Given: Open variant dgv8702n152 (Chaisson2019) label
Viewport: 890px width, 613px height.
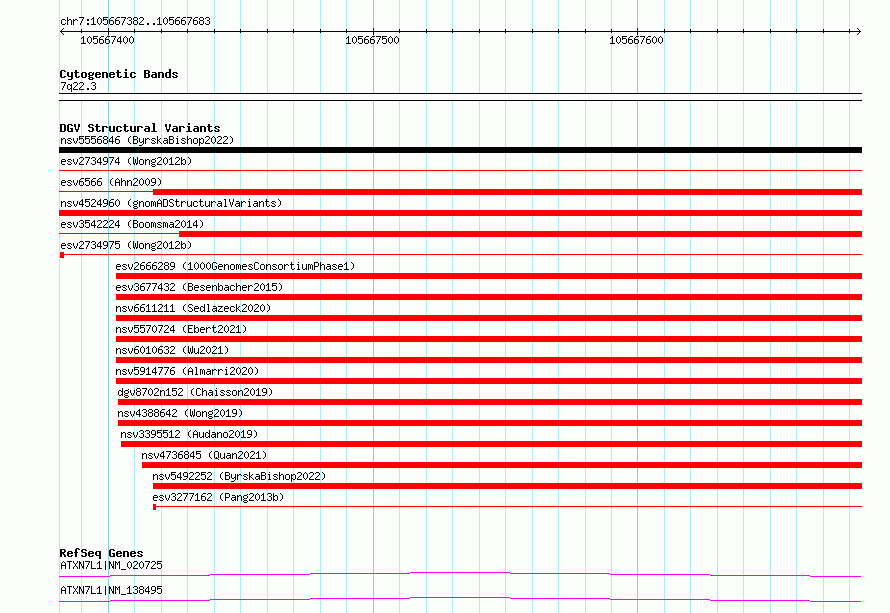Looking at the screenshot, I should pos(195,392).
